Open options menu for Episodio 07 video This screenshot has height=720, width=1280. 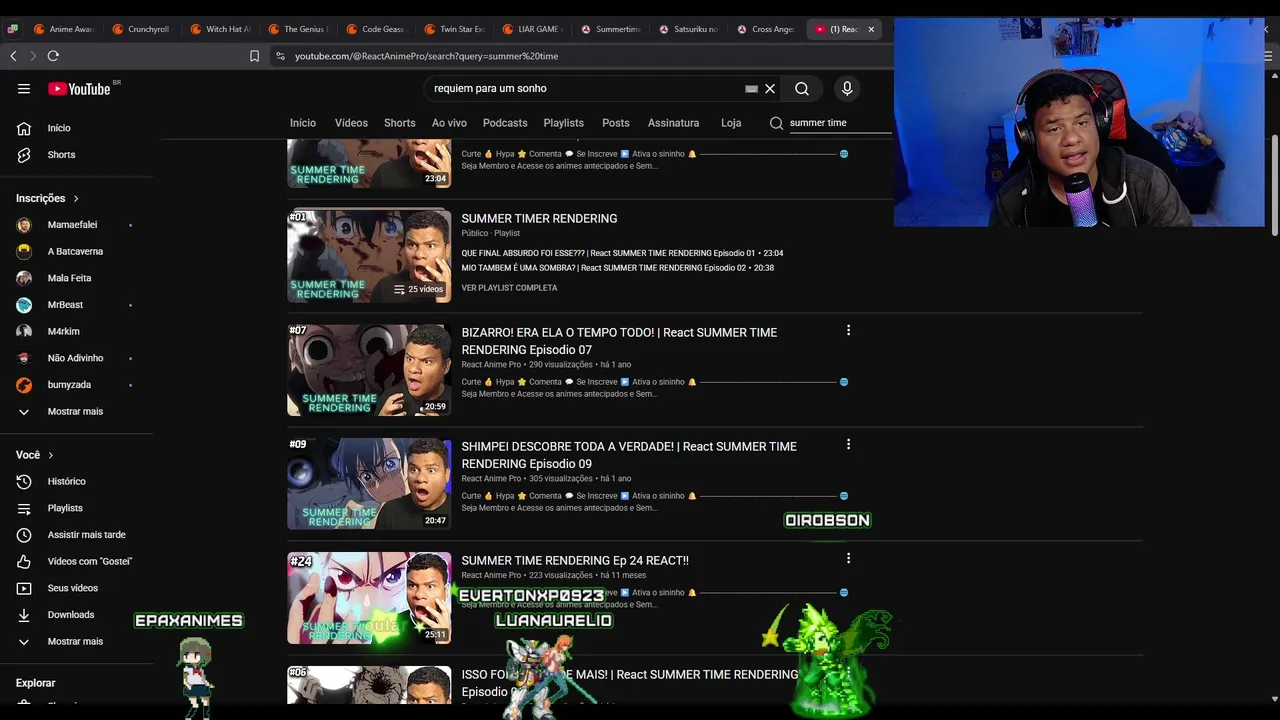tap(848, 330)
